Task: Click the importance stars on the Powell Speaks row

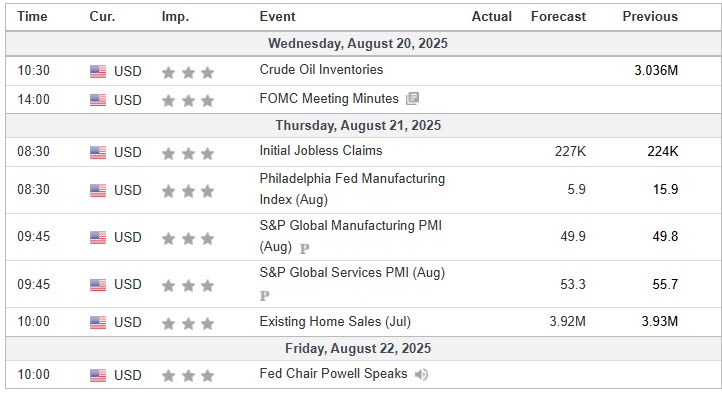Action: (188, 376)
